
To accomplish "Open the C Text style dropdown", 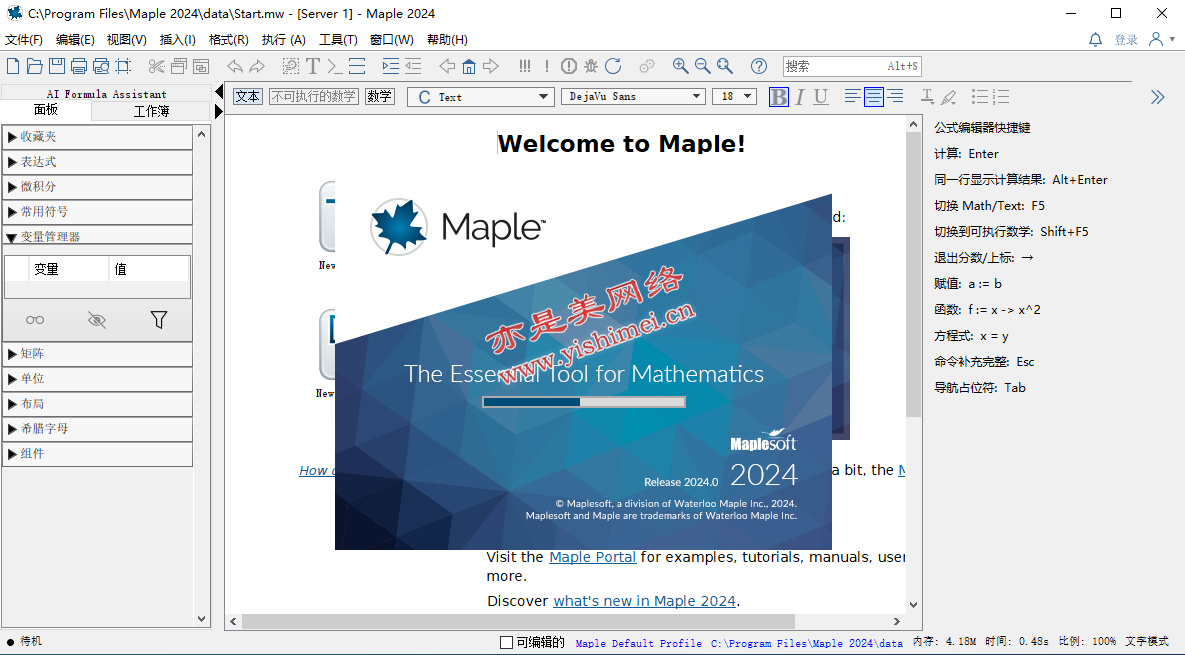I will tap(481, 97).
